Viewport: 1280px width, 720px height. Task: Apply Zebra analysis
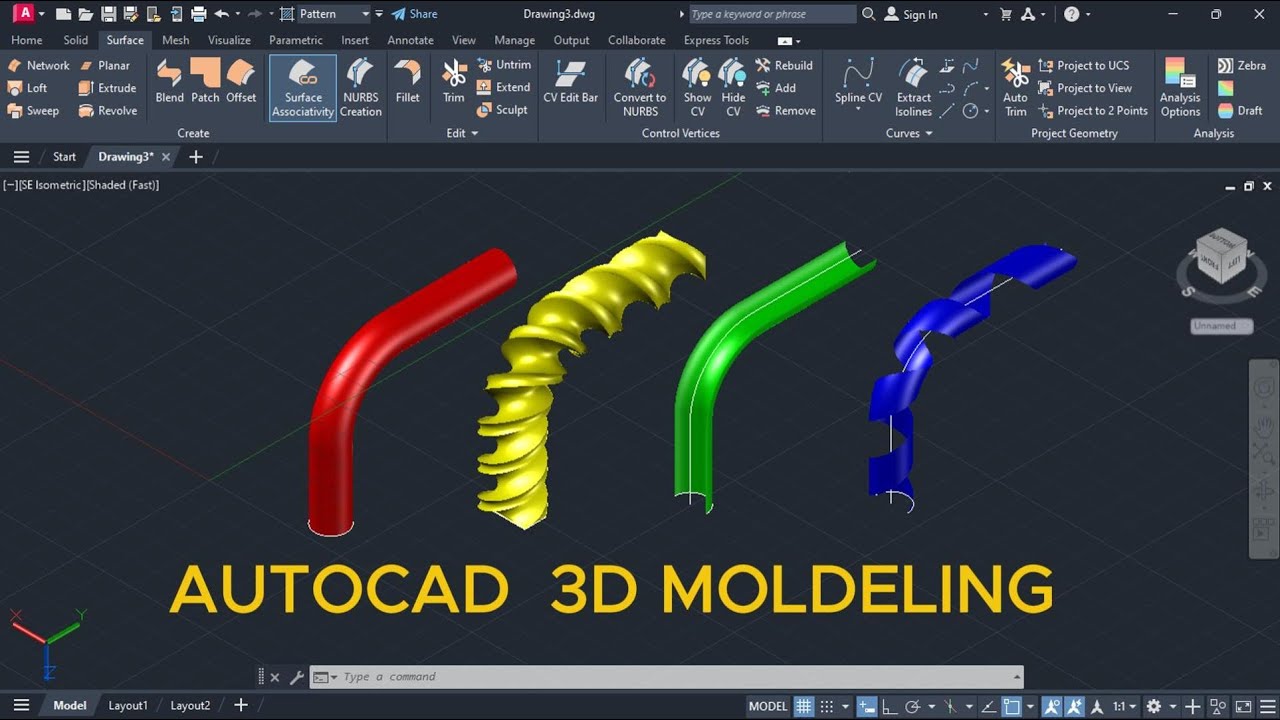pyautogui.click(x=1241, y=65)
